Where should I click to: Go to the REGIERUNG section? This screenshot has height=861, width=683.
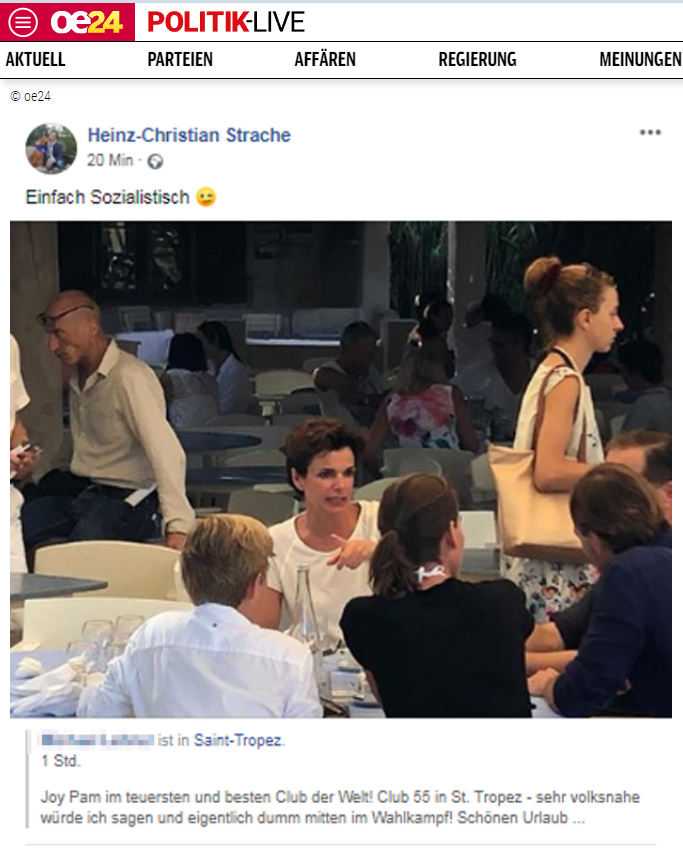(477, 59)
